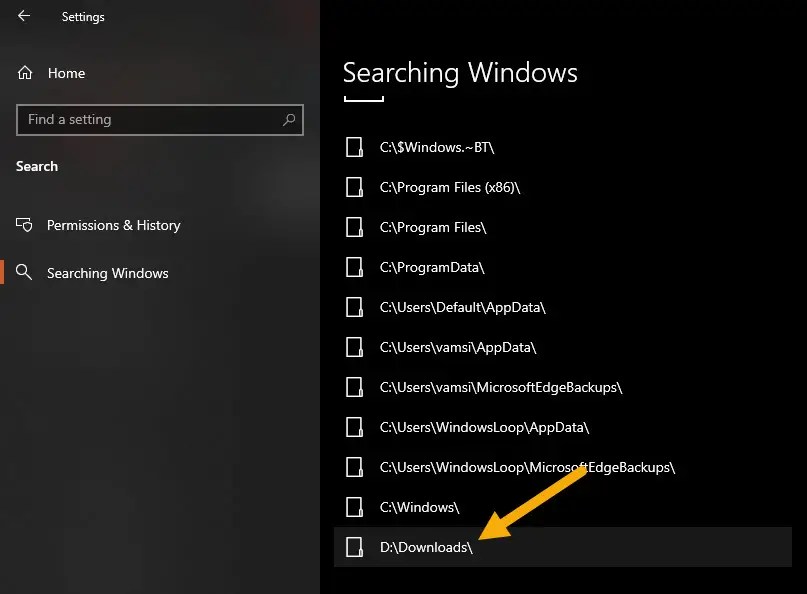807x594 pixels.
Task: Select Searching Windows in sidebar
Action: coord(107,273)
